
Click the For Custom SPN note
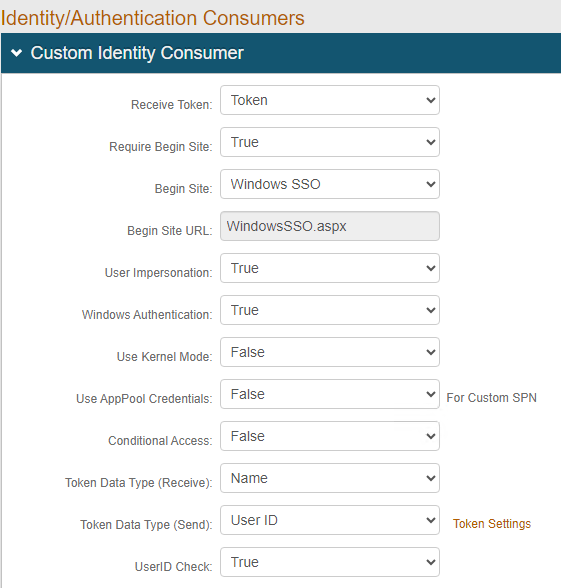coord(491,398)
